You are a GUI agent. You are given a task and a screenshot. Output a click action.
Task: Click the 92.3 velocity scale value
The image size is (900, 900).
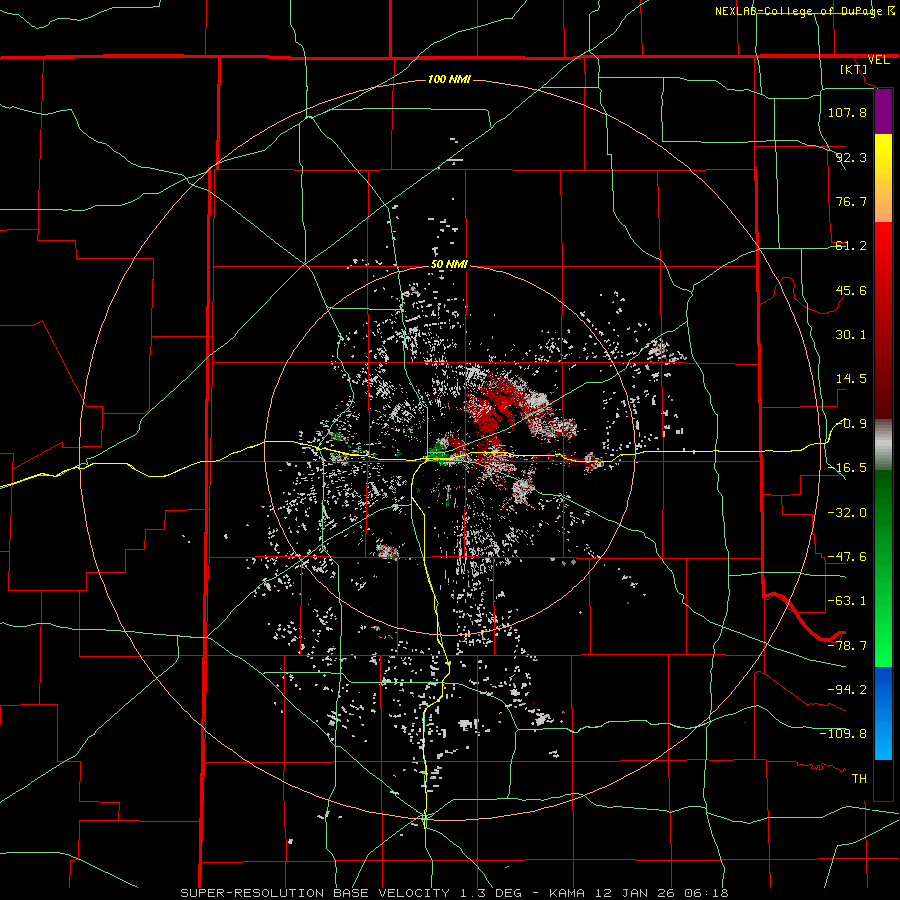pos(851,157)
